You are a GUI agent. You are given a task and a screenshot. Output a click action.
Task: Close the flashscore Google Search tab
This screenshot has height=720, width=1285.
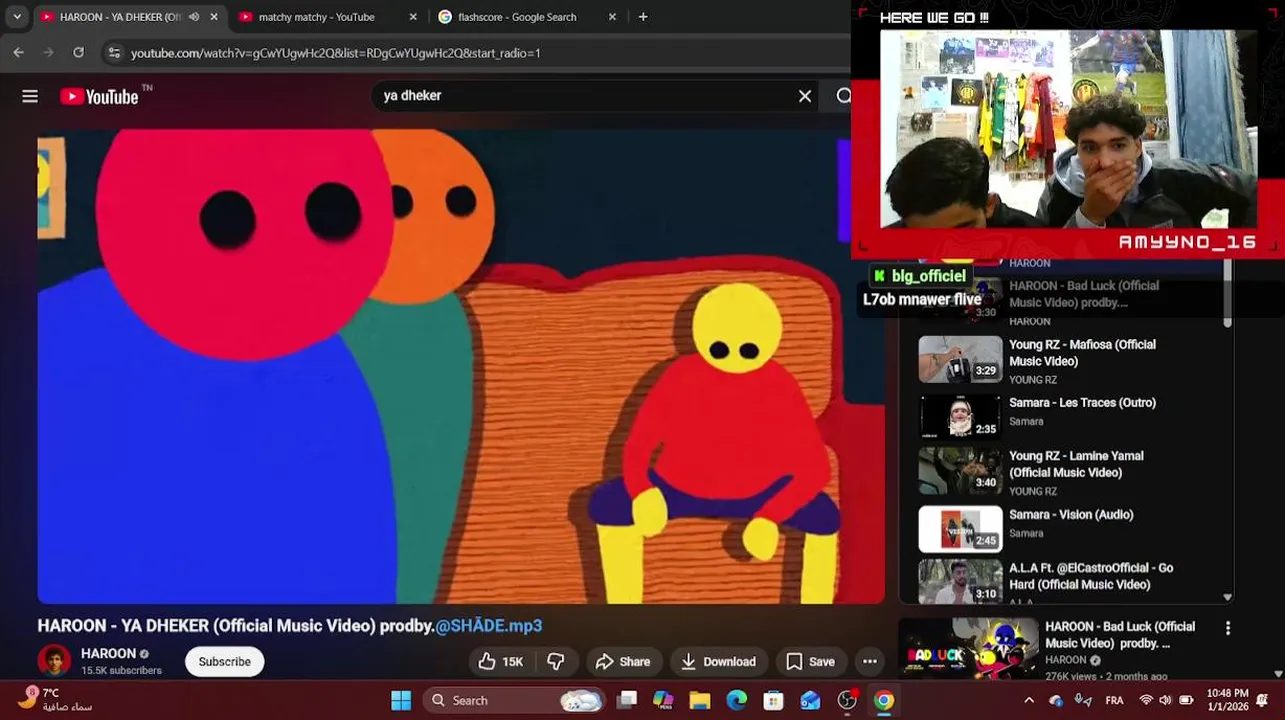[x=612, y=17]
